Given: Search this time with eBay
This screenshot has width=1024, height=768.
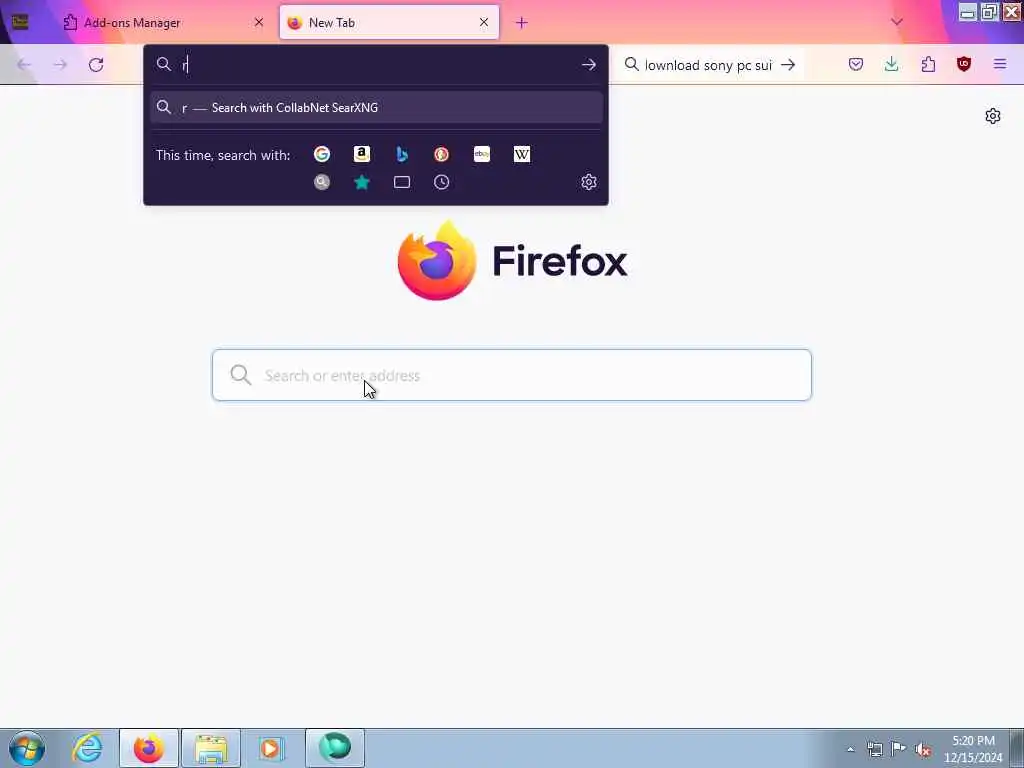Looking at the screenshot, I should point(482,154).
